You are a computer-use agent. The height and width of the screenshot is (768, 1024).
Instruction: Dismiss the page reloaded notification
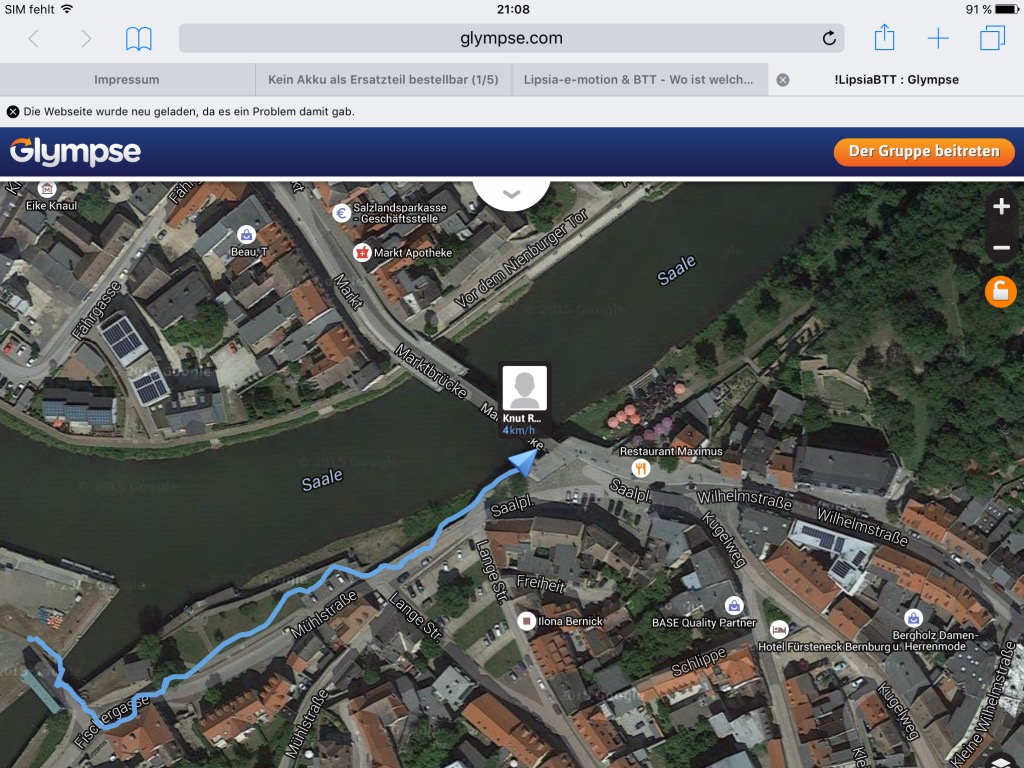(13, 112)
